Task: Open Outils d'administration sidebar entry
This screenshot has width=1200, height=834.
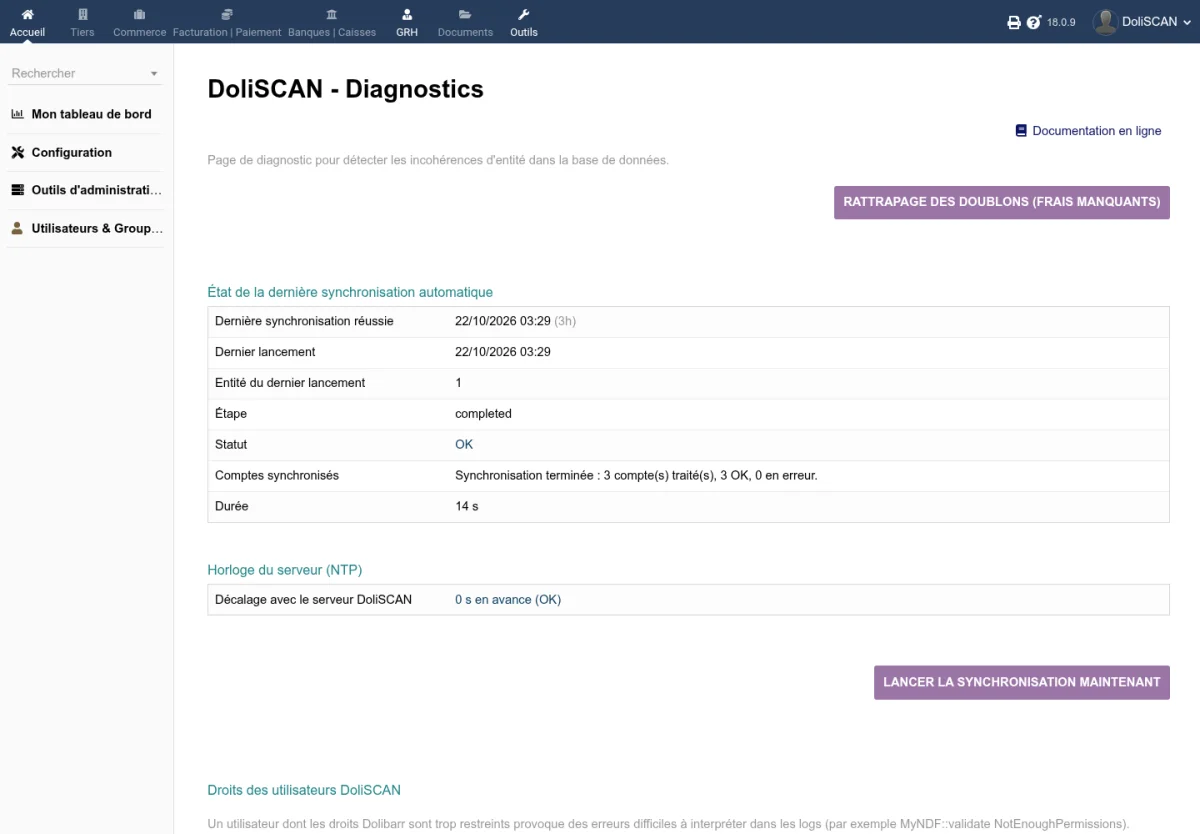Action: click(96, 190)
